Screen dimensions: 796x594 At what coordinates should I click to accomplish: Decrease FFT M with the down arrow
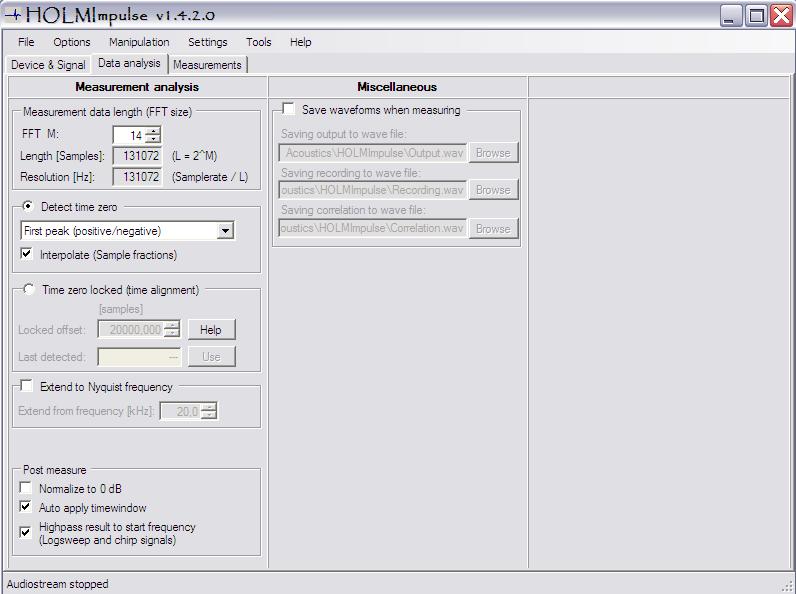153,139
